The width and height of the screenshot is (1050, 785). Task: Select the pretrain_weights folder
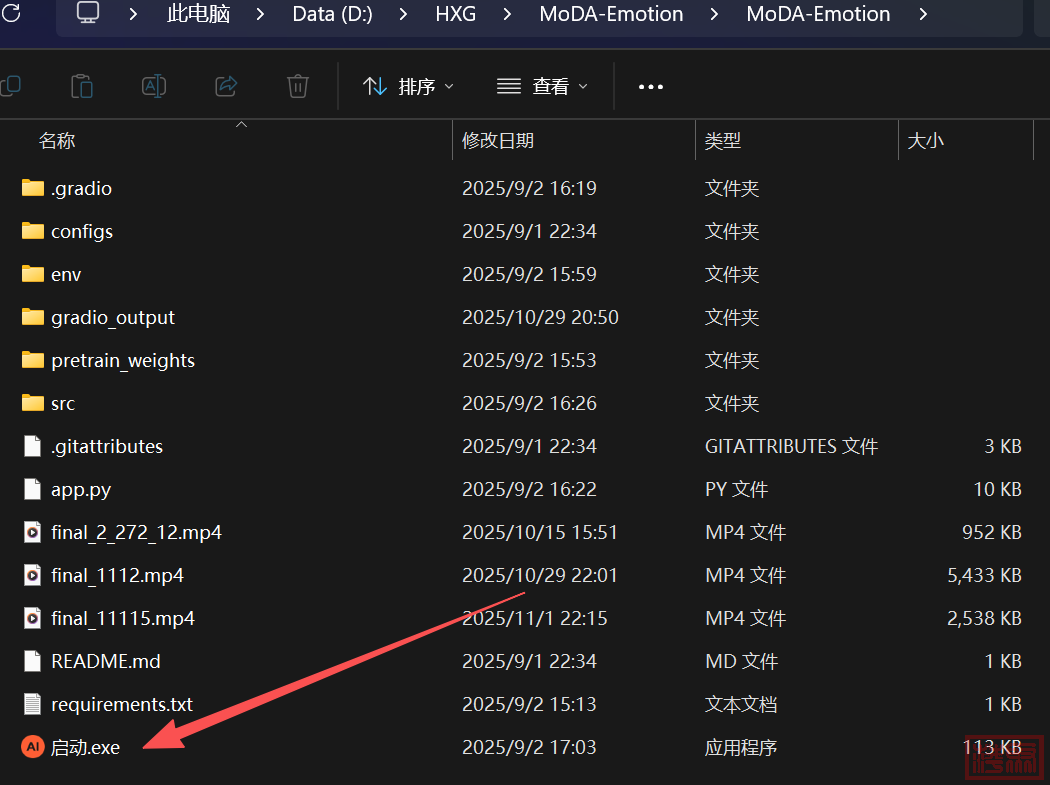[122, 360]
